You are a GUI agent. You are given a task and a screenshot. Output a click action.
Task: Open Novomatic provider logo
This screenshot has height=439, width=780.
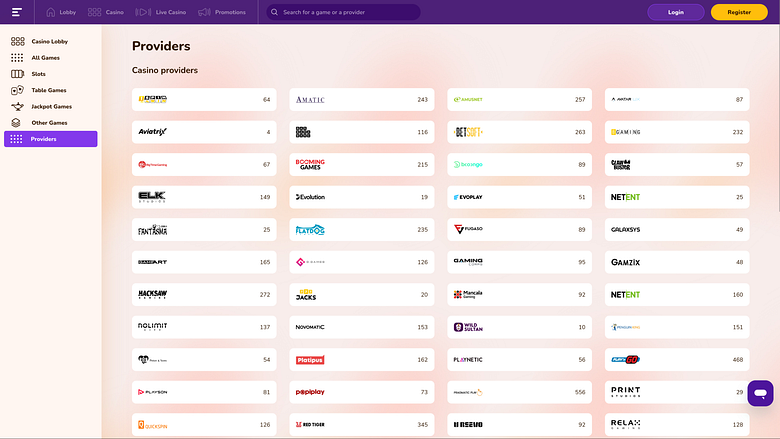click(310, 327)
